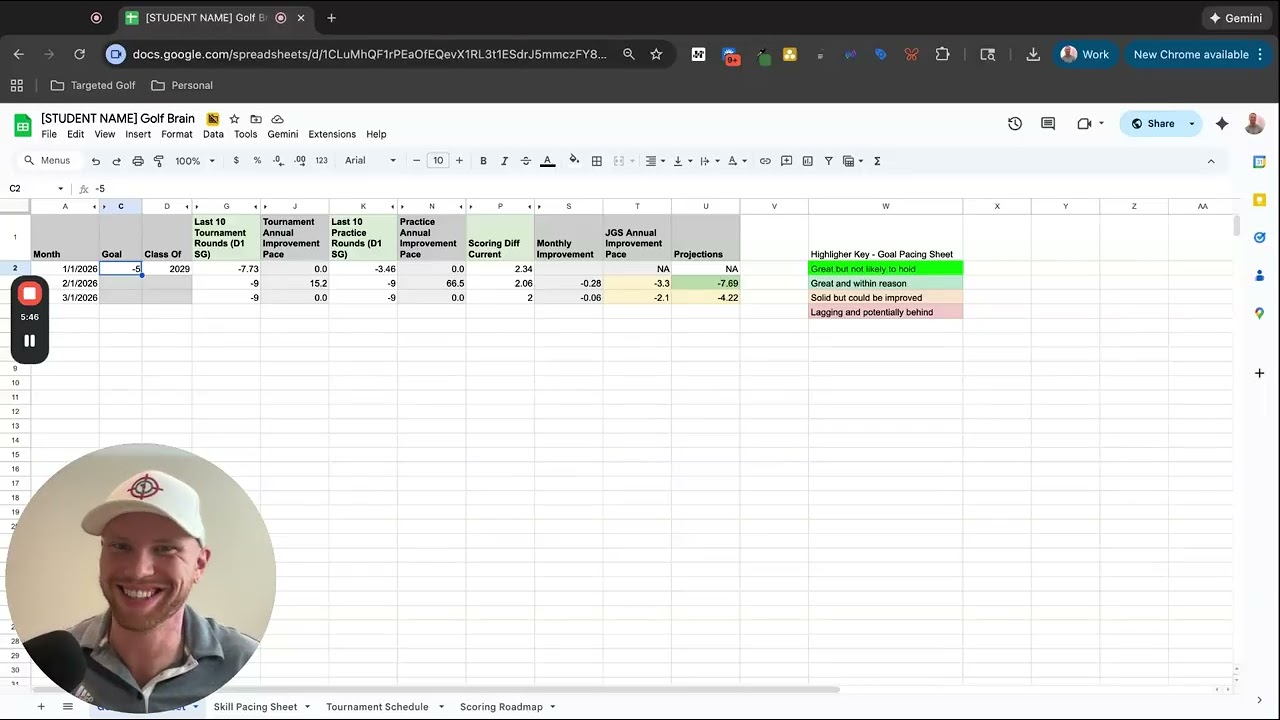Open the Functions sigma menu
This screenshot has height=720, width=1280.
pyautogui.click(x=877, y=161)
